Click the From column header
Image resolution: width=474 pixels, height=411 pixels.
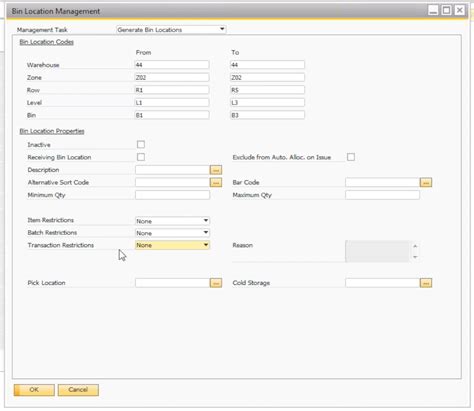tap(143, 52)
